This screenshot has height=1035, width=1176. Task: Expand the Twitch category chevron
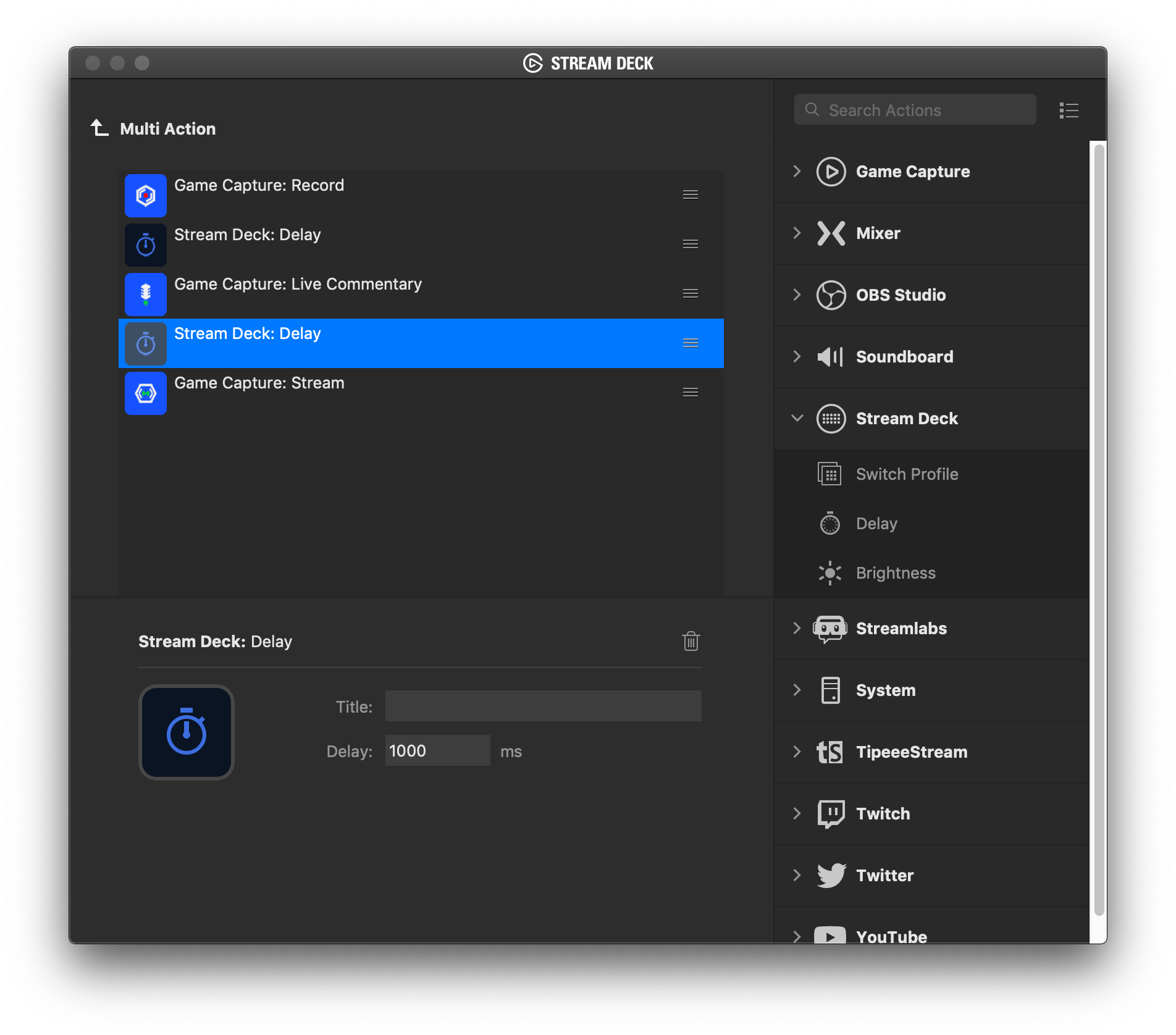[x=797, y=813]
